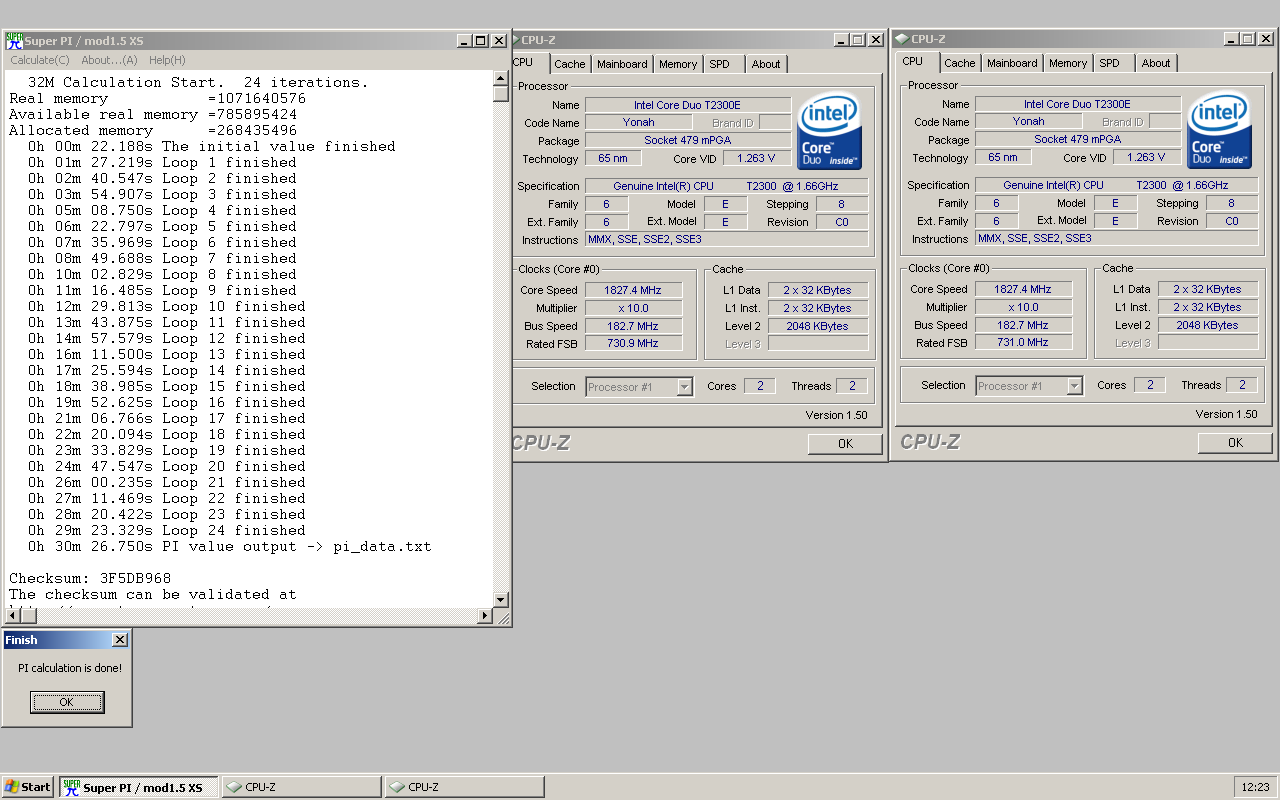Viewport: 1280px width, 800px height.
Task: Maximize the second CPU-Z window
Action: (1250, 39)
